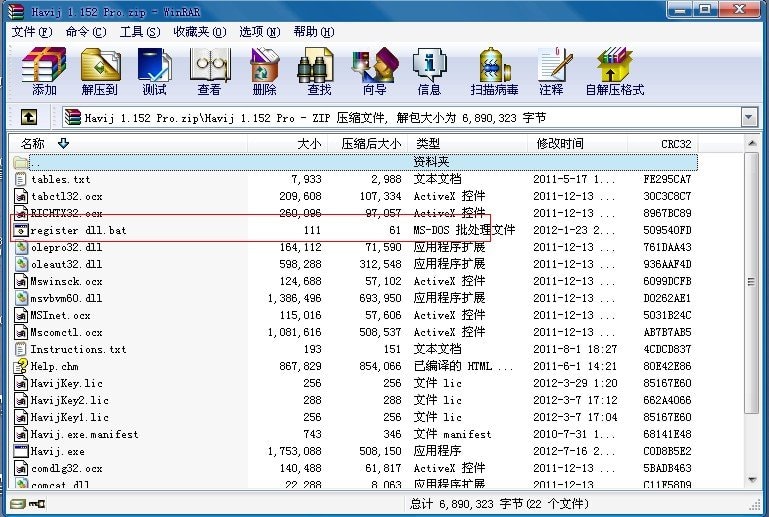Select Mswinsck.ocx file name
The image size is (769, 517).
(x=67, y=282)
